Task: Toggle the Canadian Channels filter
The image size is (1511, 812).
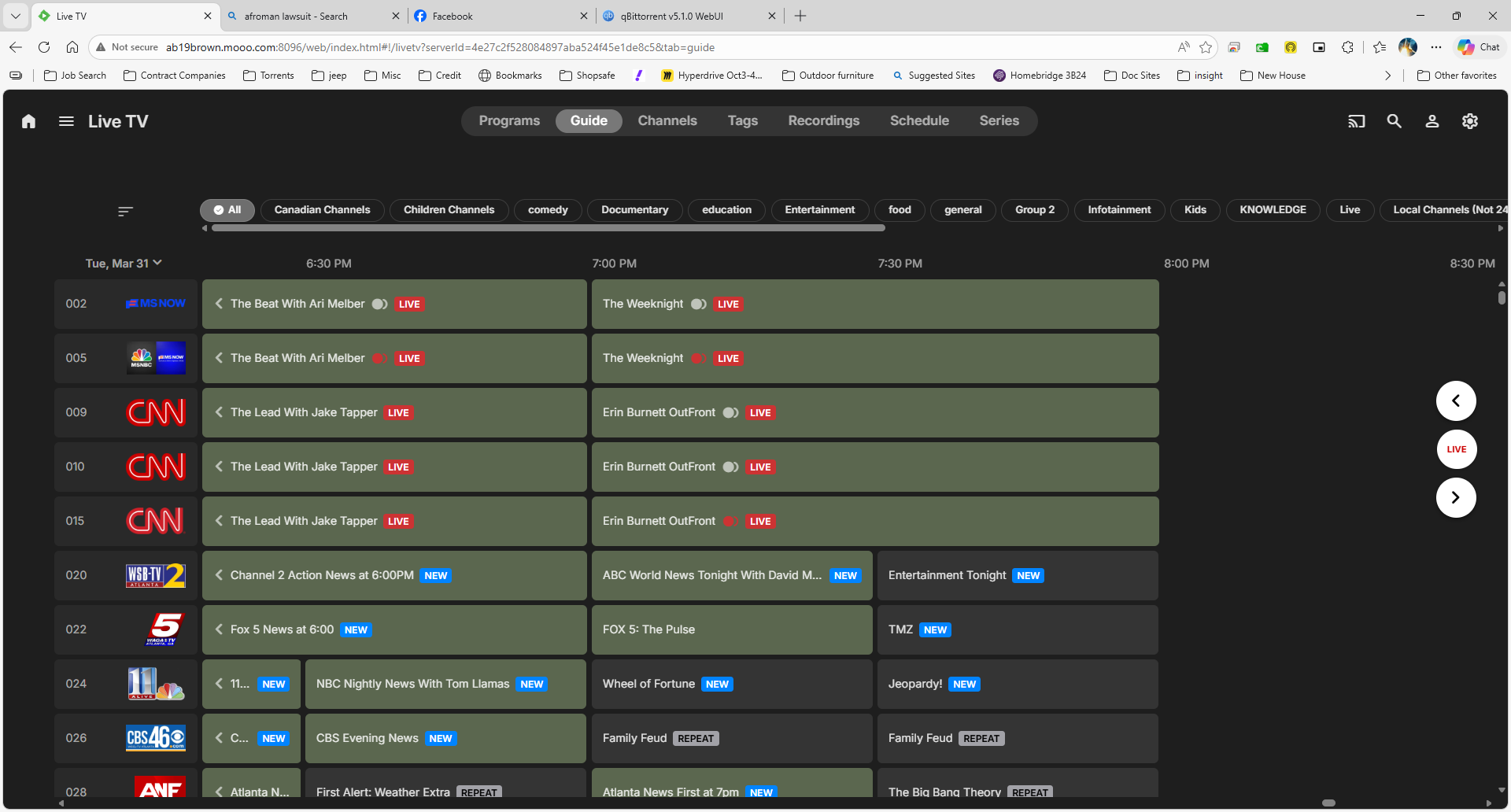Action: [322, 210]
